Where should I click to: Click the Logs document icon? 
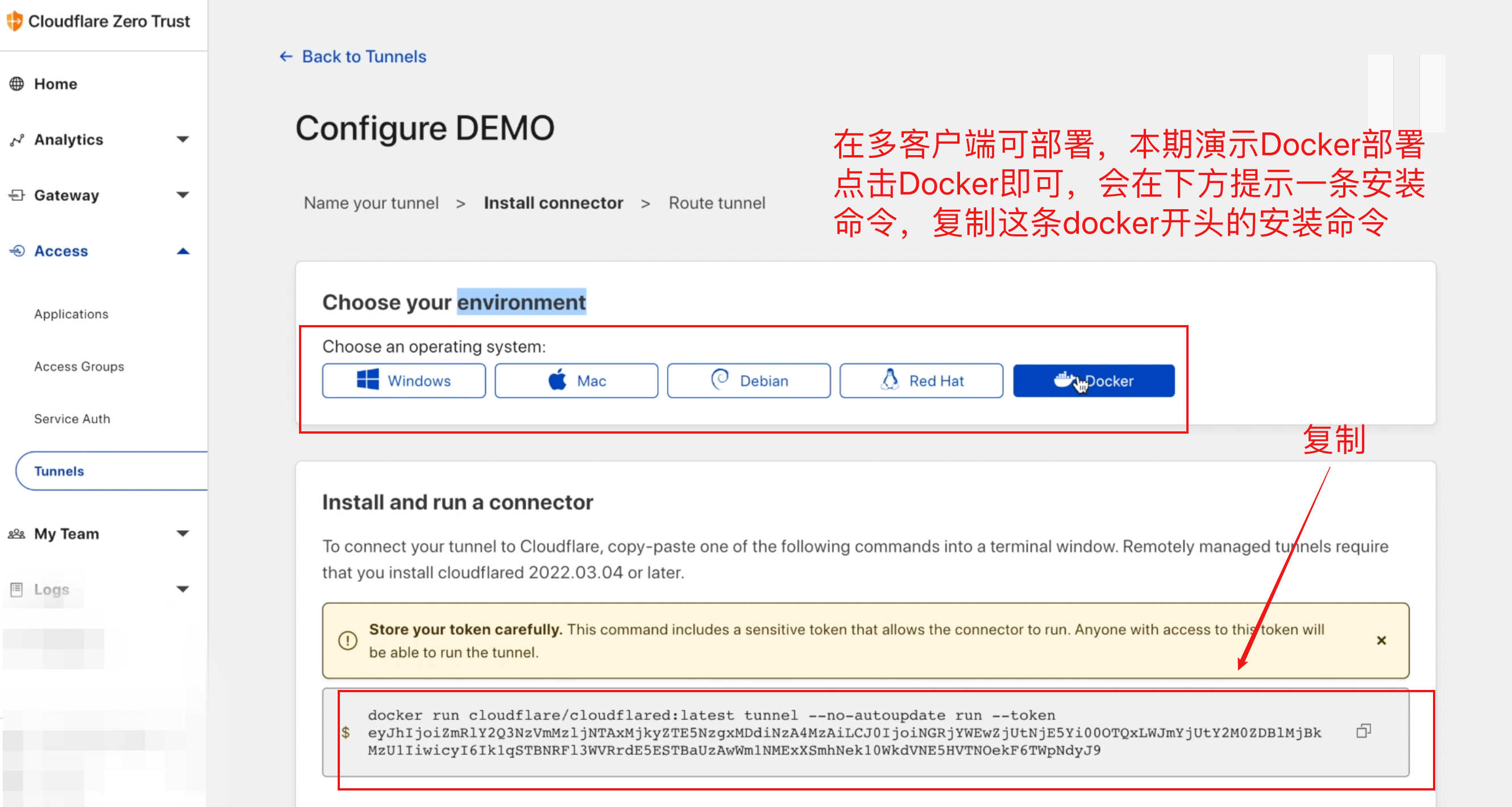[x=17, y=589]
